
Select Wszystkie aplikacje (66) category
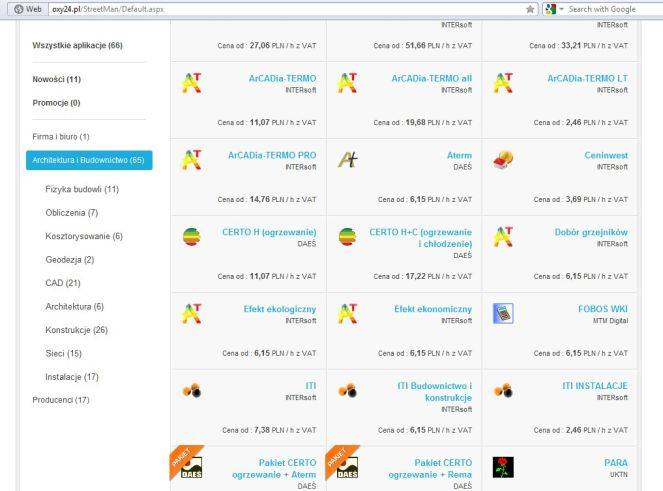point(77,45)
